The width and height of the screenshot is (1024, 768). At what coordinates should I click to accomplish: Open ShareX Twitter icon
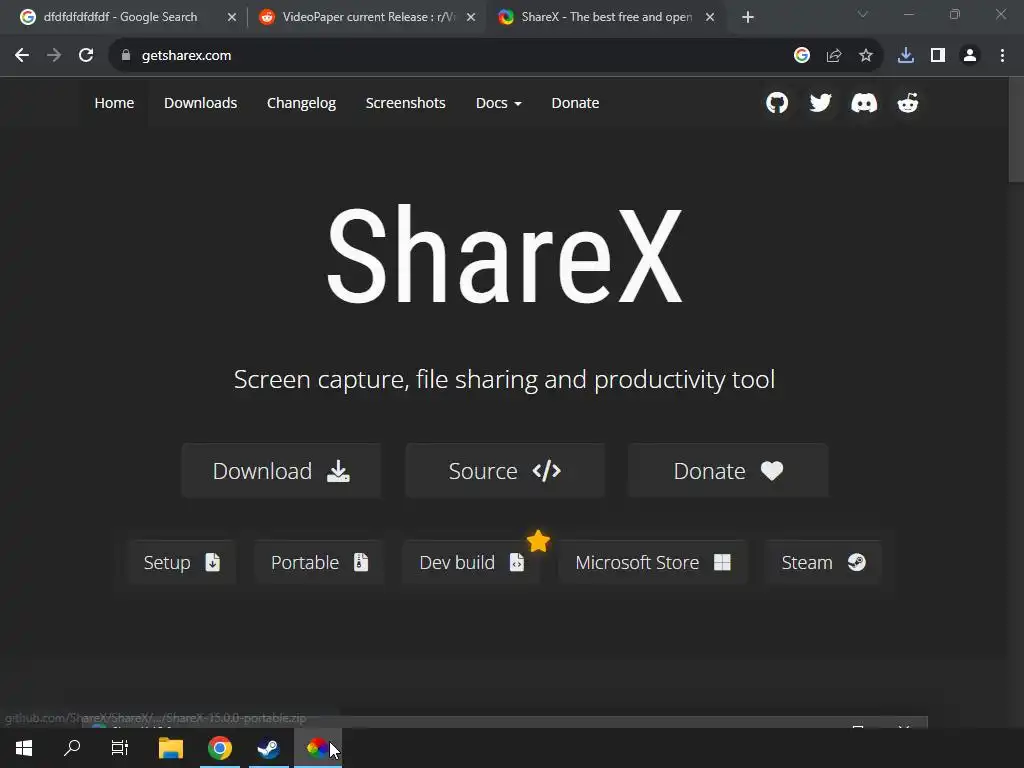820,103
